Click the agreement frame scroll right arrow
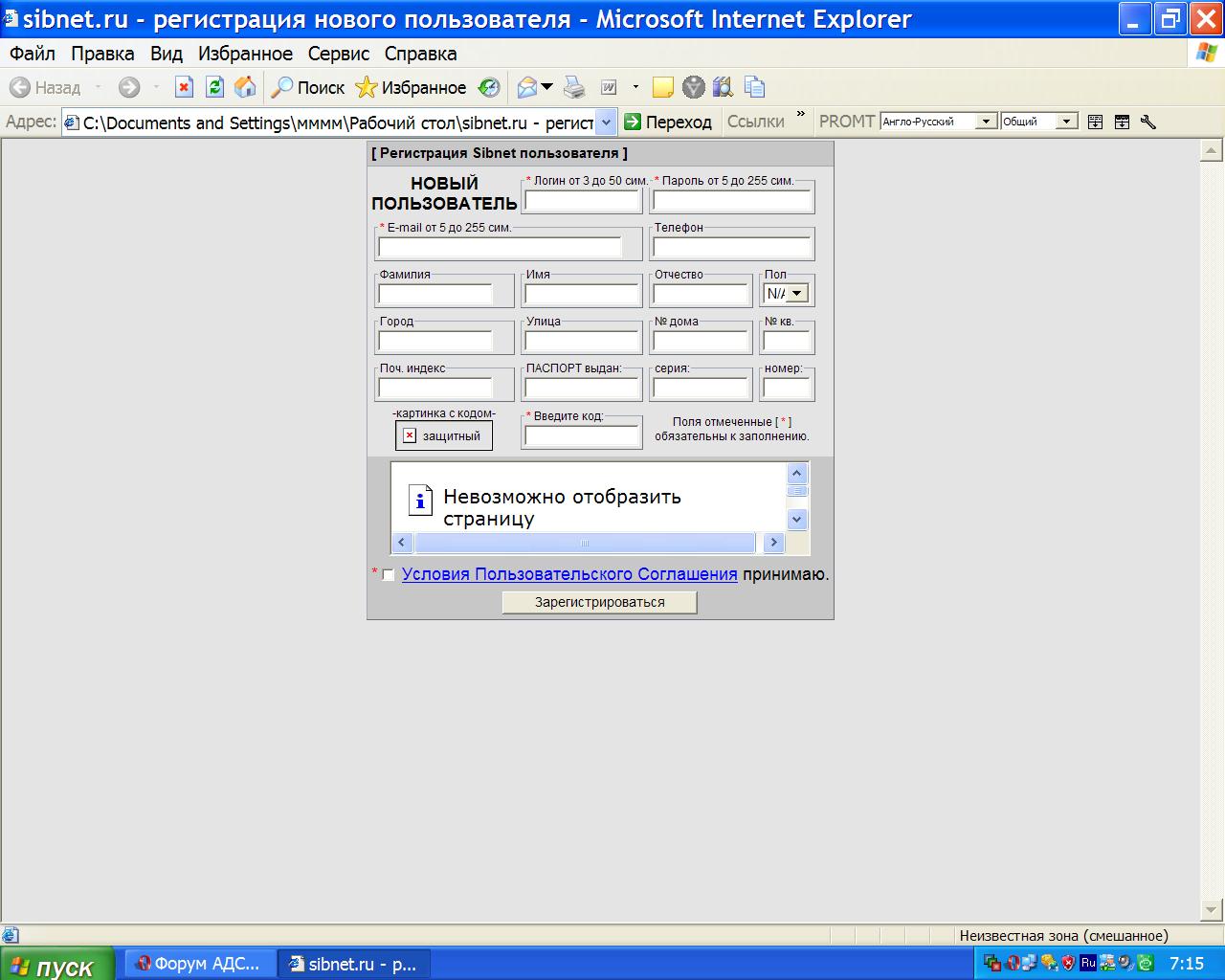The image size is (1225, 980). coord(773,543)
